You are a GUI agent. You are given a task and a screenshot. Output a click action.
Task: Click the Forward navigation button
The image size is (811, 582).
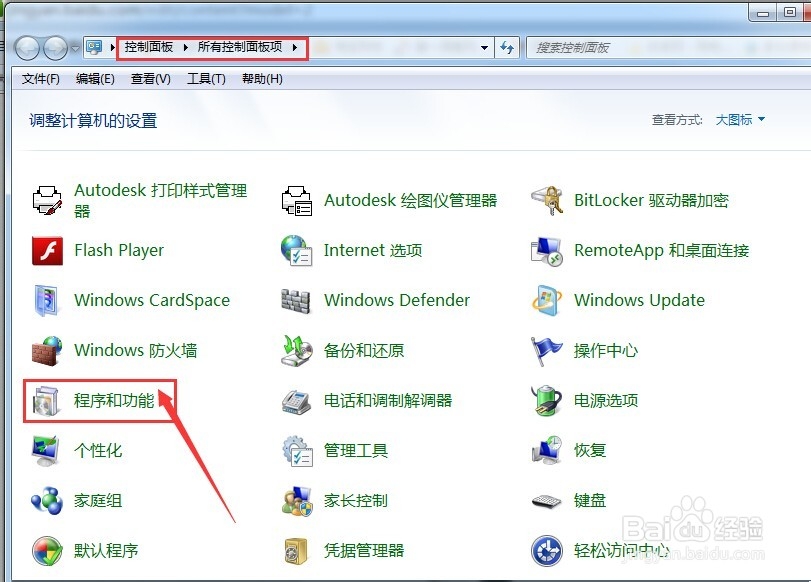[55, 48]
